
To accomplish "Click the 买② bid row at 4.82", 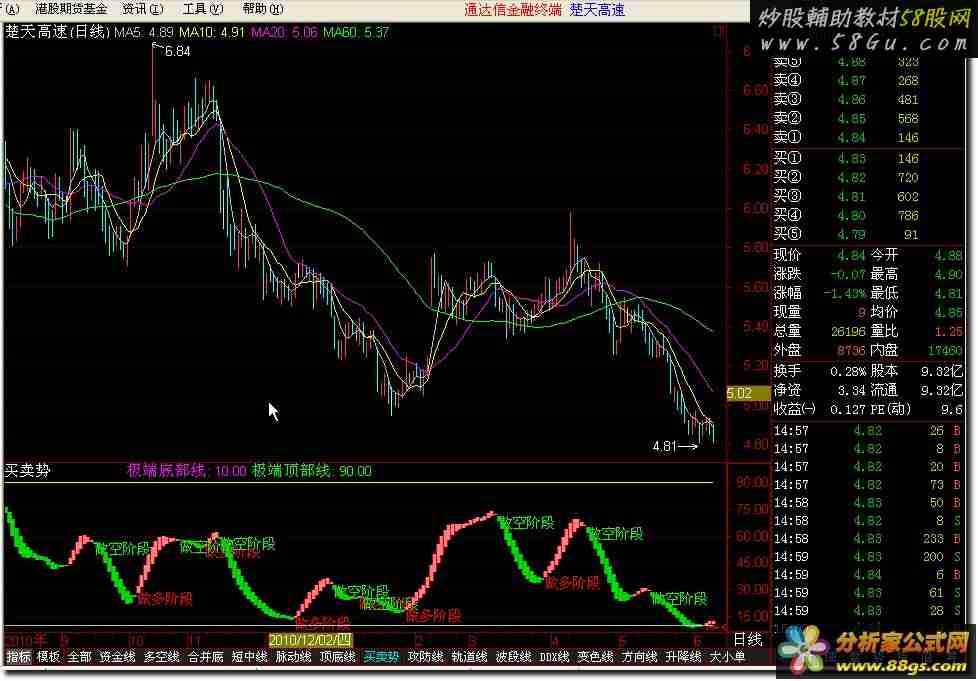I will click(x=868, y=177).
